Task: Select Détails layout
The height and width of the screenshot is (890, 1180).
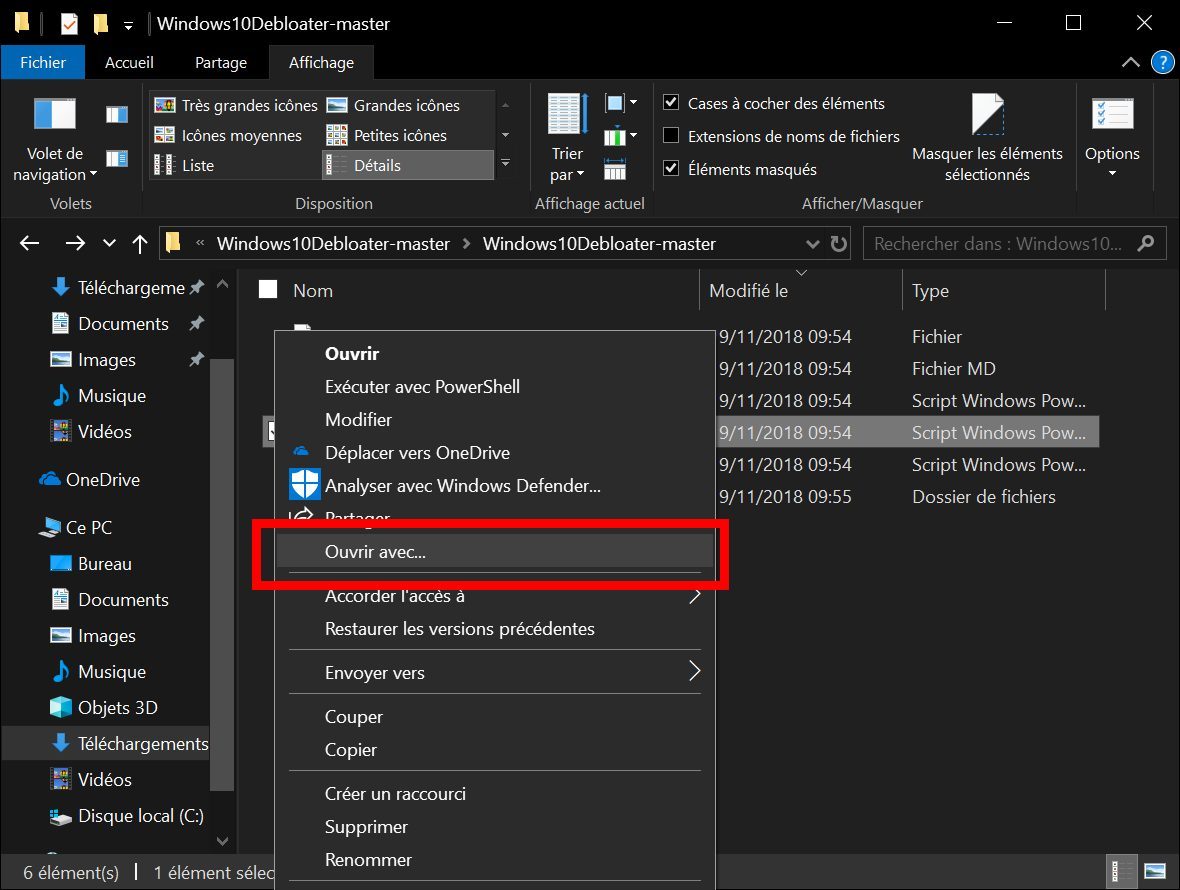Action: 408,166
